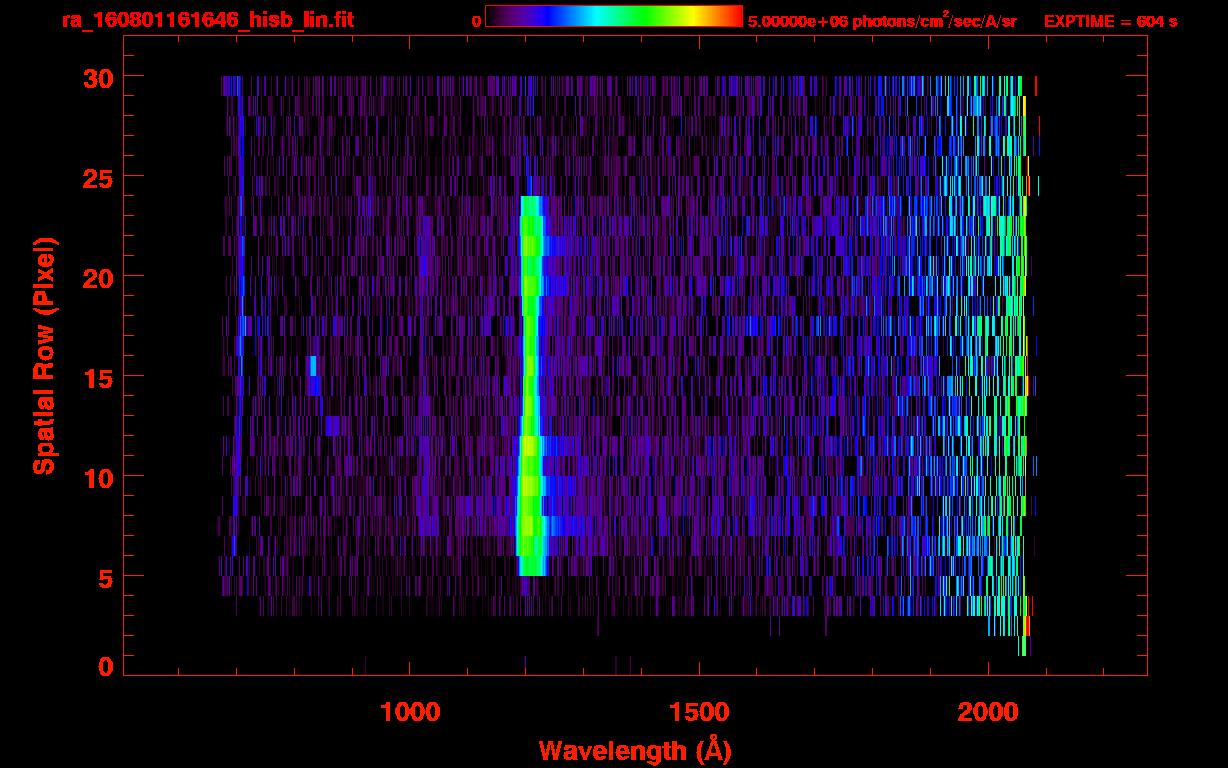Click the EXPTIME = 604 s label
This screenshot has height=768, width=1228.
click(1110, 21)
